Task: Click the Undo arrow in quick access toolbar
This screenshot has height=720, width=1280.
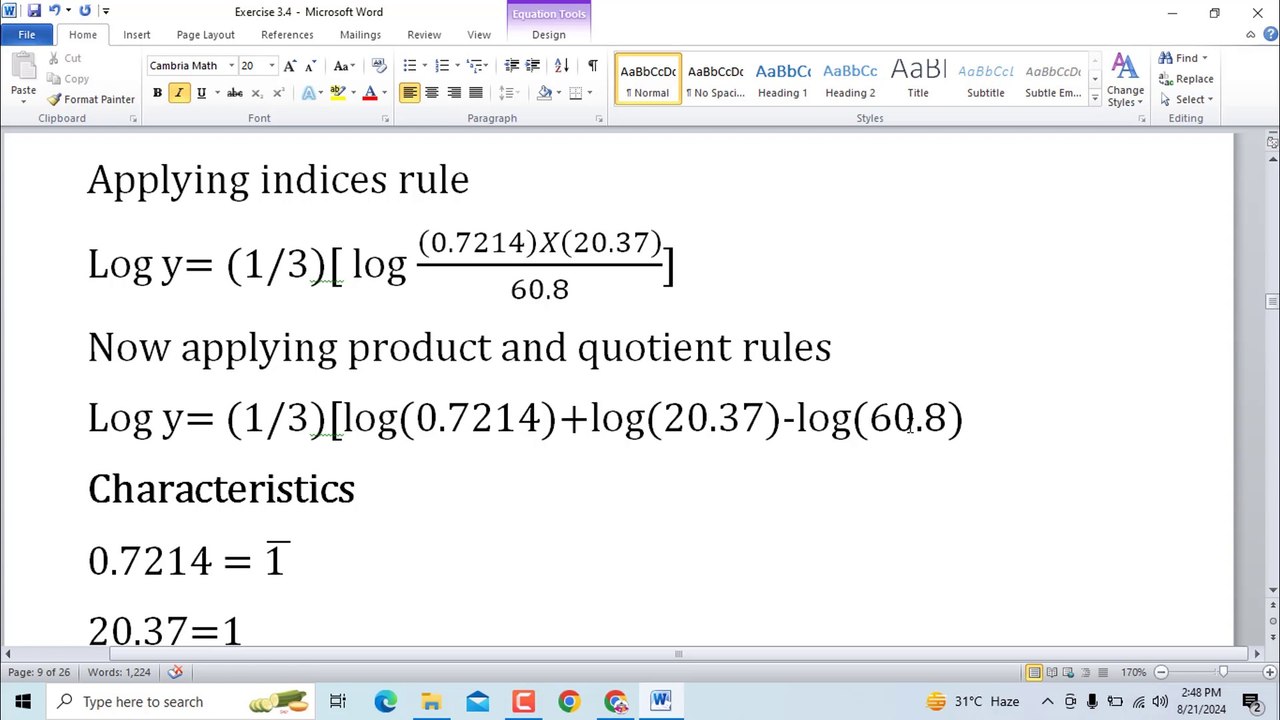Action: [x=55, y=11]
